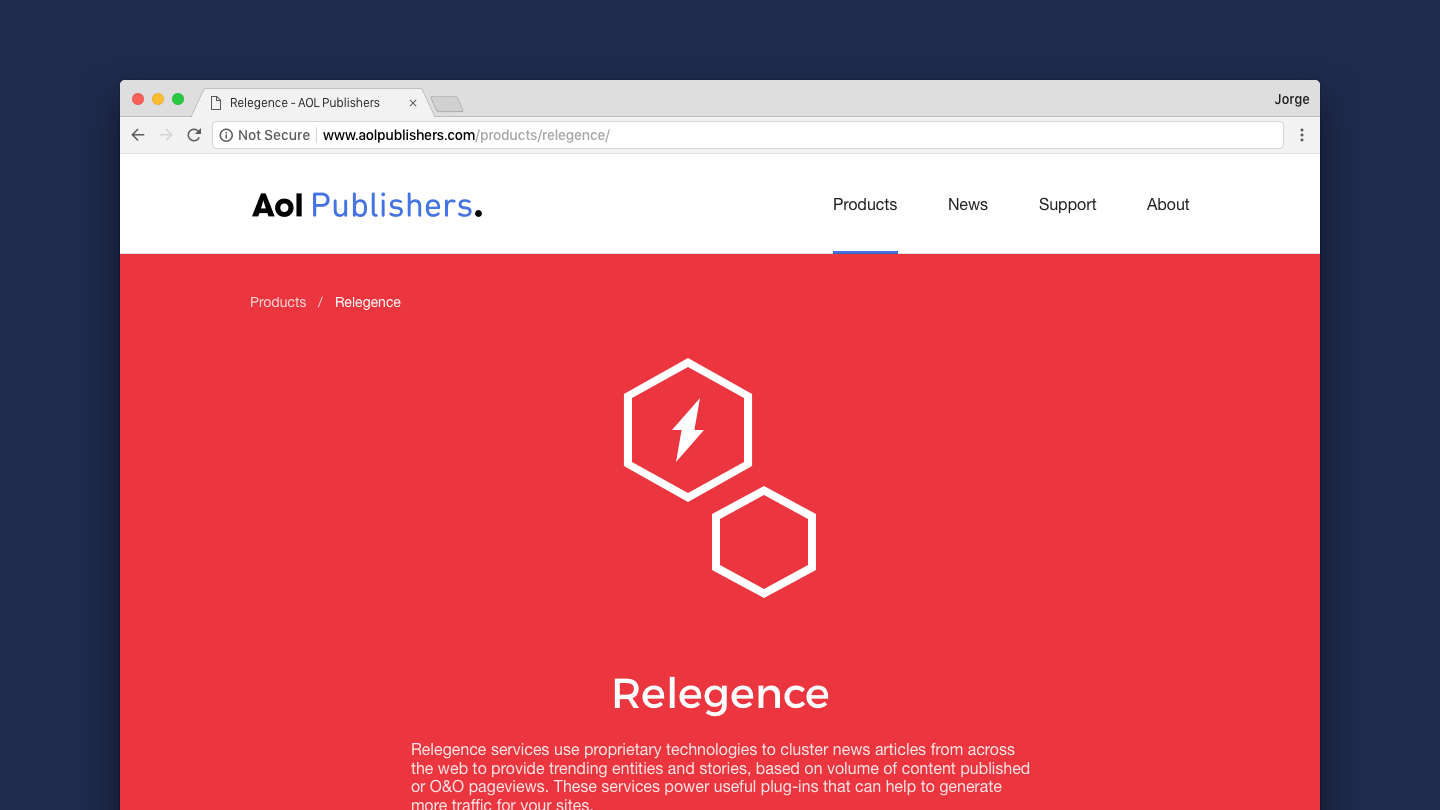This screenshot has height=810, width=1440.
Task: Open the Support navigation item
Action: pos(1067,204)
